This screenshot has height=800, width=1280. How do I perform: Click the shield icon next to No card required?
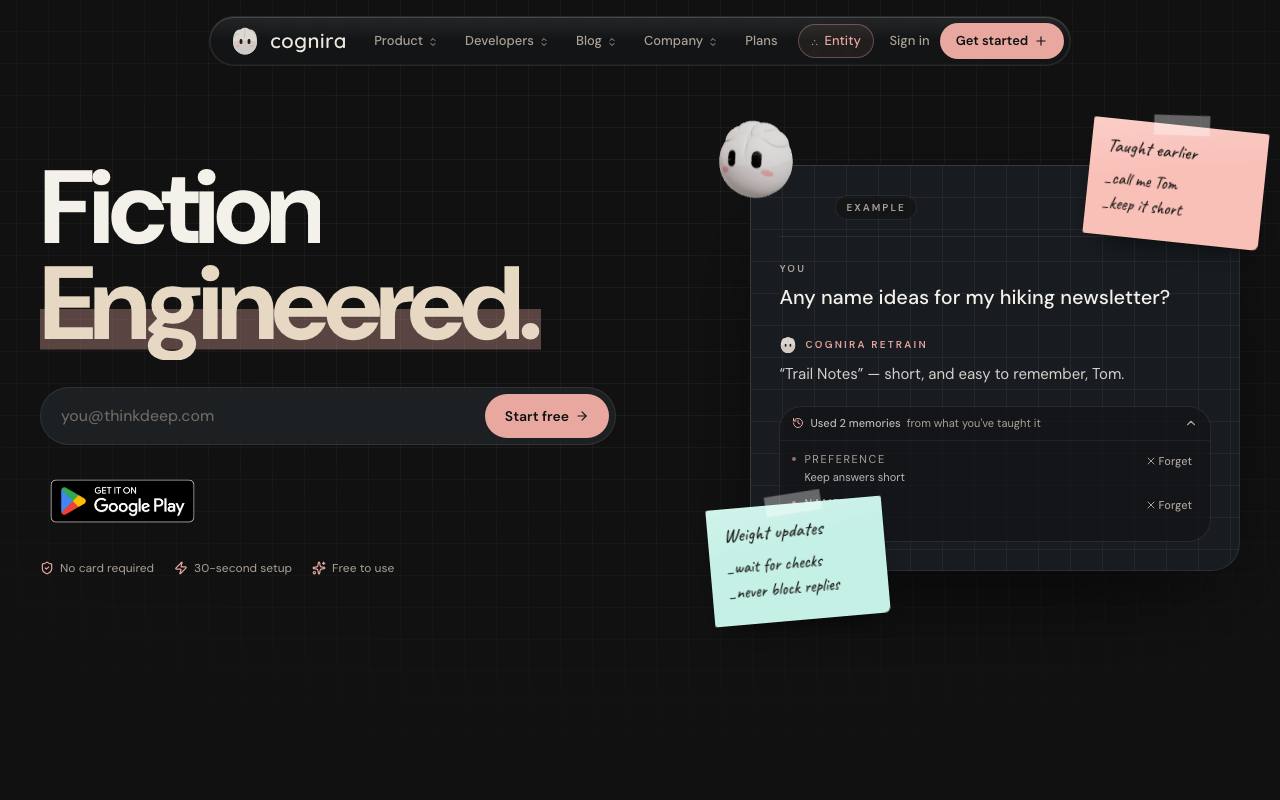(x=47, y=568)
